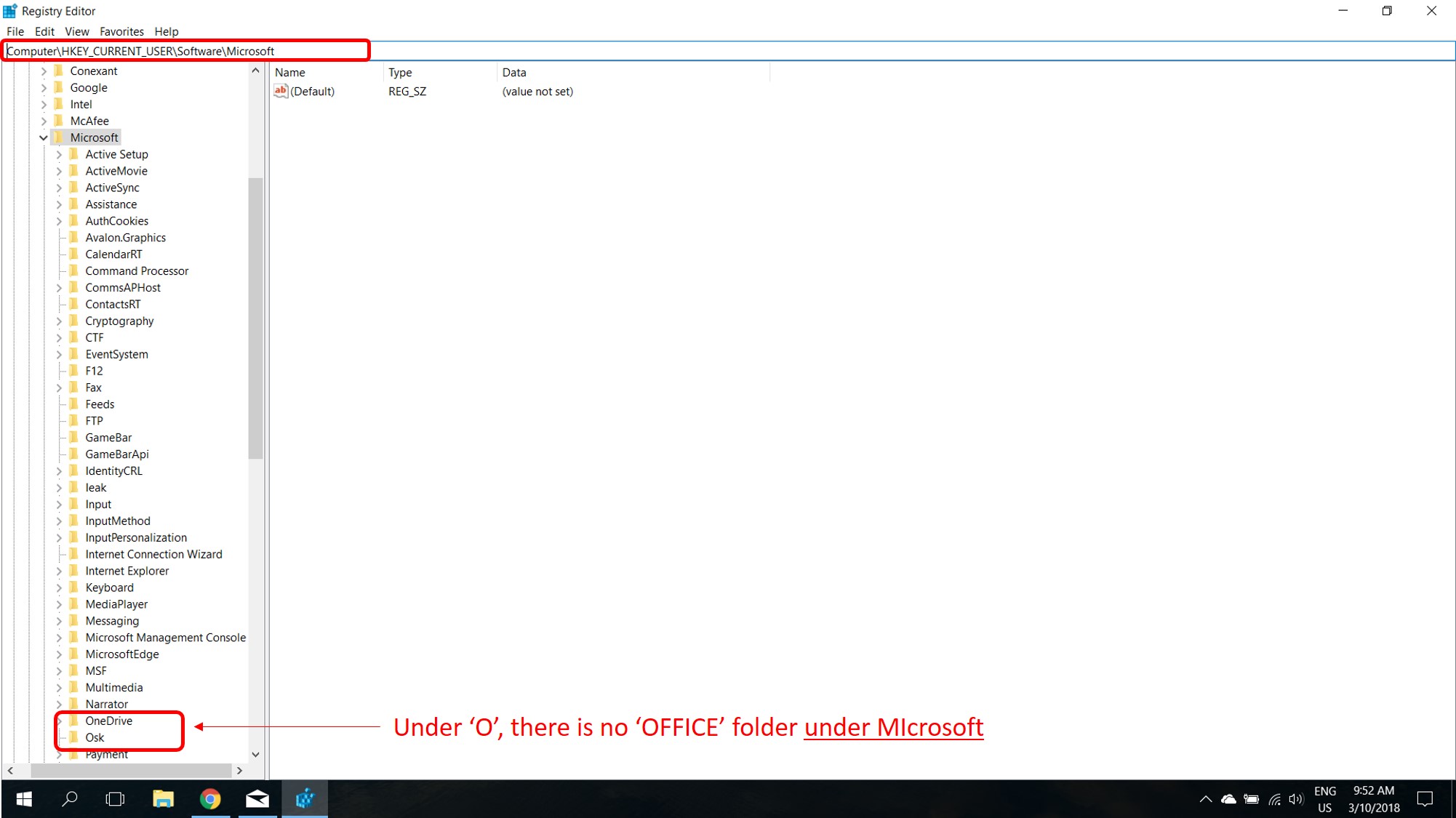Open the Edit menu
1456x818 pixels.
(44, 31)
